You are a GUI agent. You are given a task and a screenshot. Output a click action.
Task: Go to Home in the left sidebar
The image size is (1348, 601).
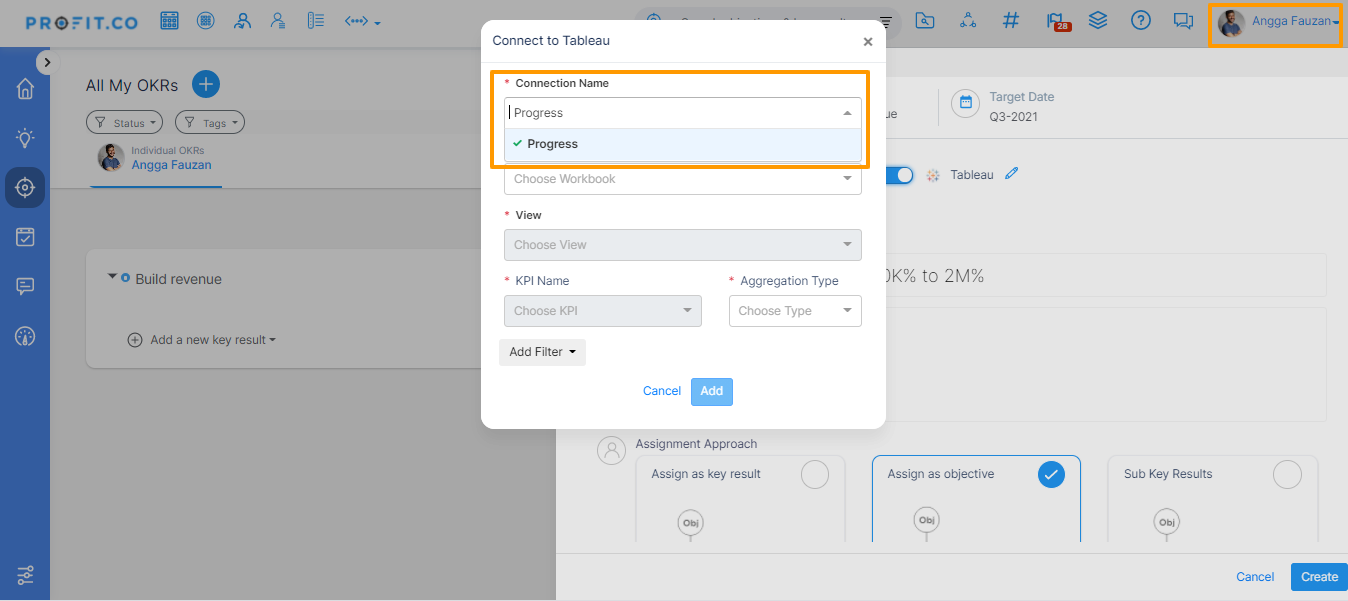(x=25, y=89)
